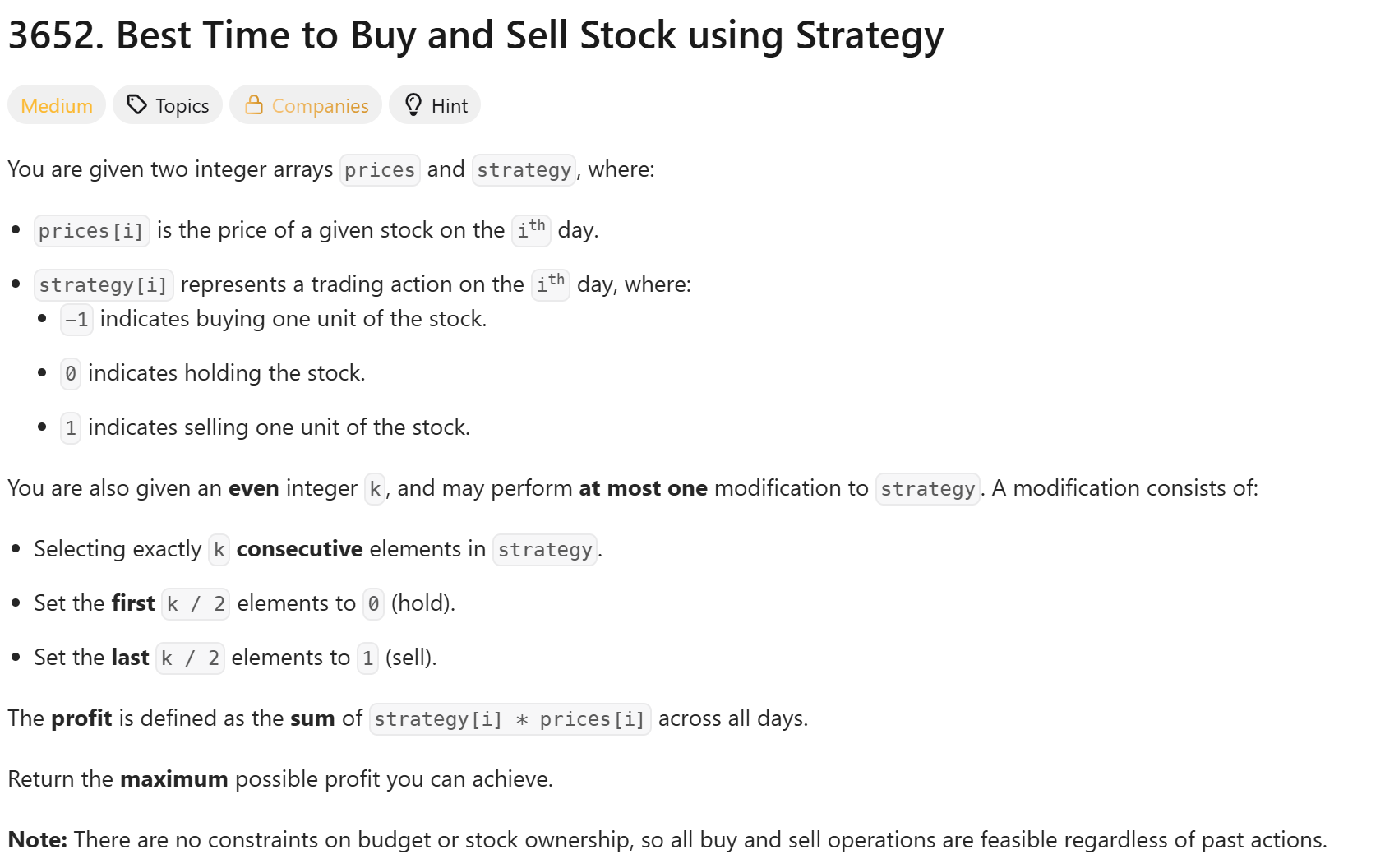Click the -1 buying code value
Image resolution: width=1385 pixels, height=868 pixels.
(76, 320)
